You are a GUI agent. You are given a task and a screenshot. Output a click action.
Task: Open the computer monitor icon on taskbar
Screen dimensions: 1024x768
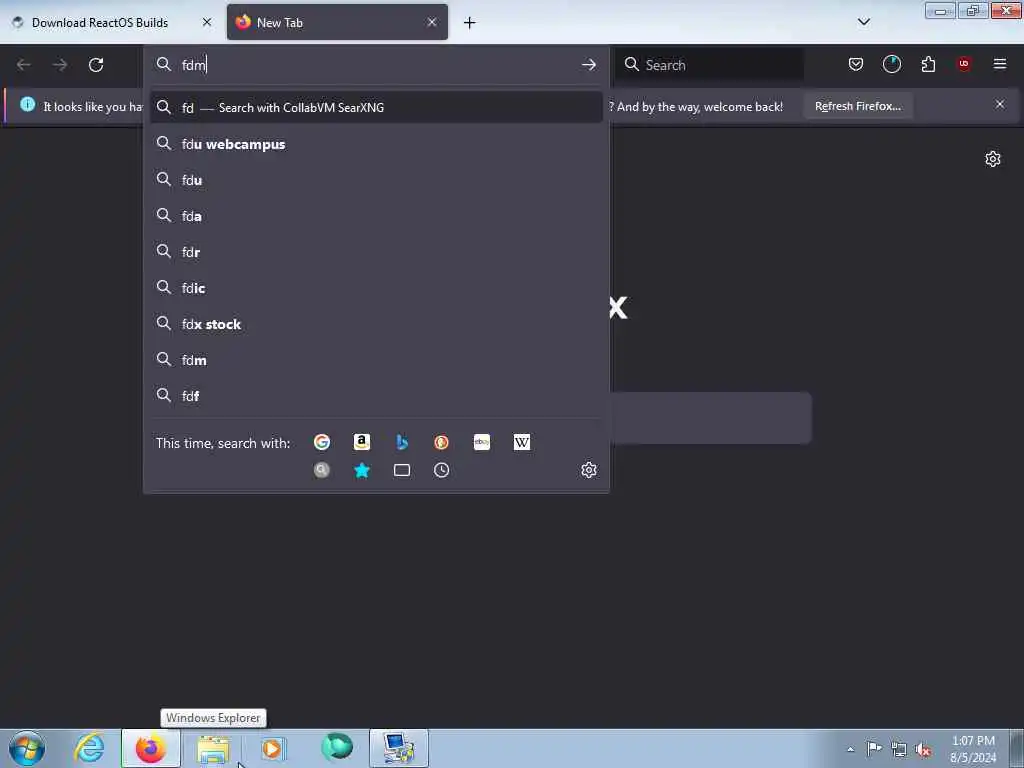[x=398, y=748]
